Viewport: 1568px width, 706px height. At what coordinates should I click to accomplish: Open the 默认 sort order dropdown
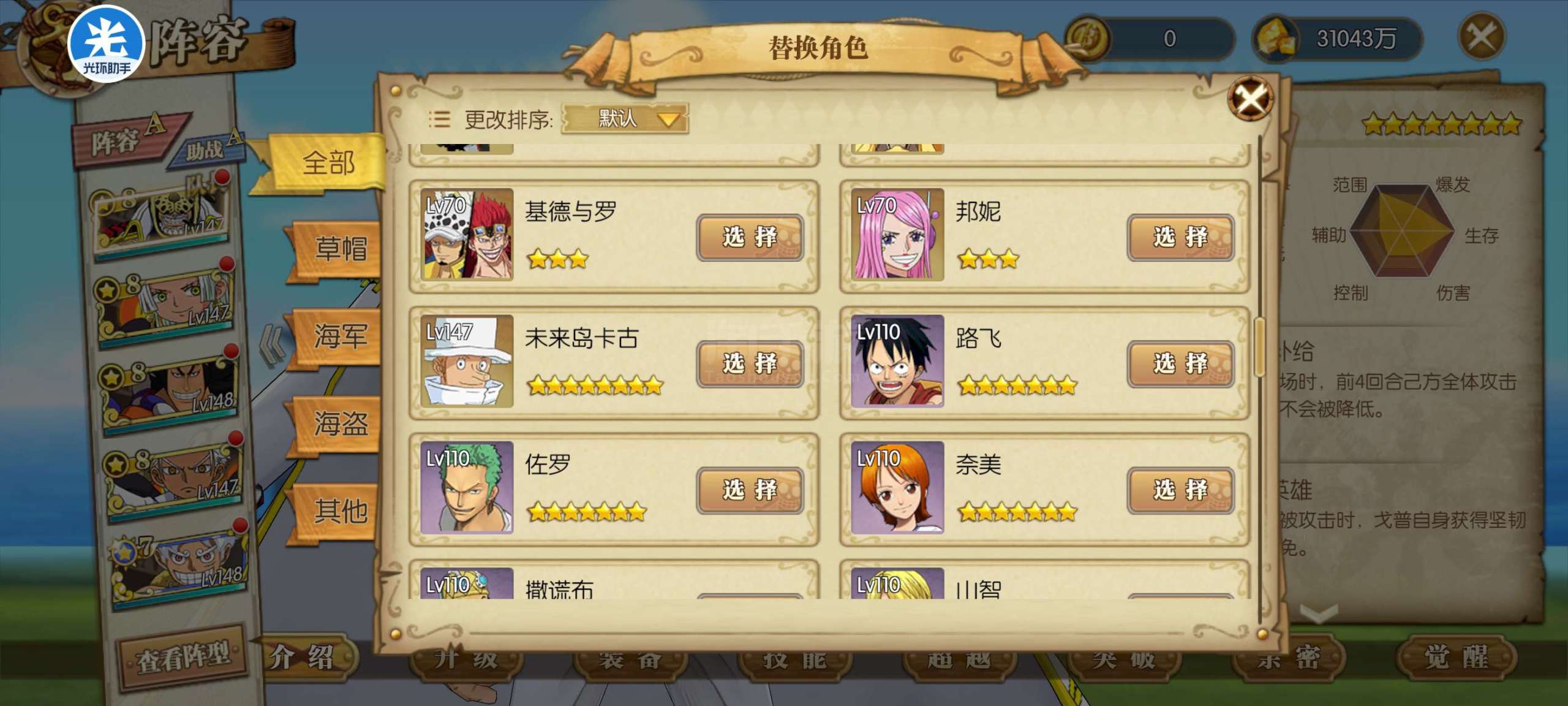point(625,118)
